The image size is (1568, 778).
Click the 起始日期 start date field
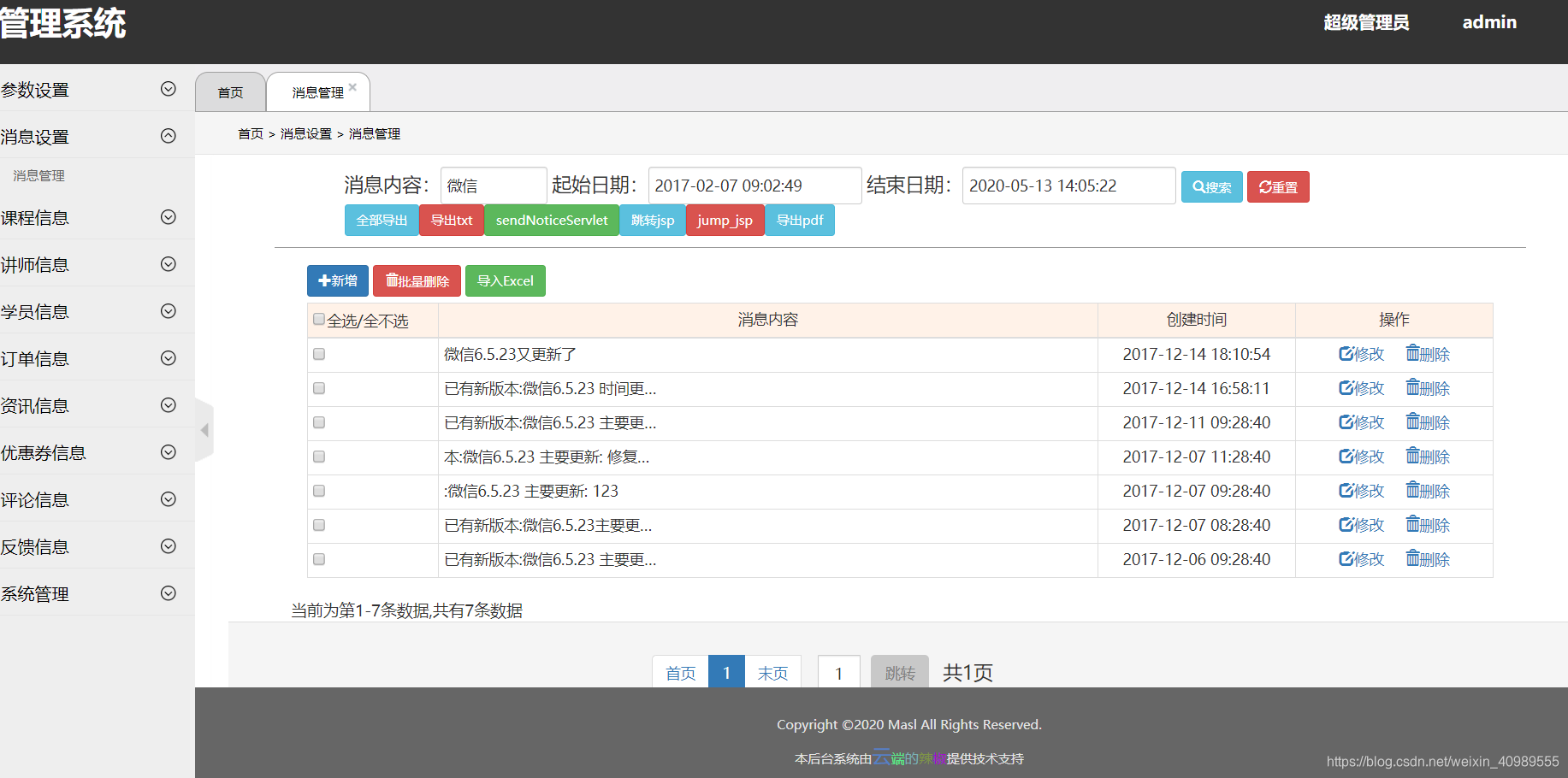[x=754, y=186]
